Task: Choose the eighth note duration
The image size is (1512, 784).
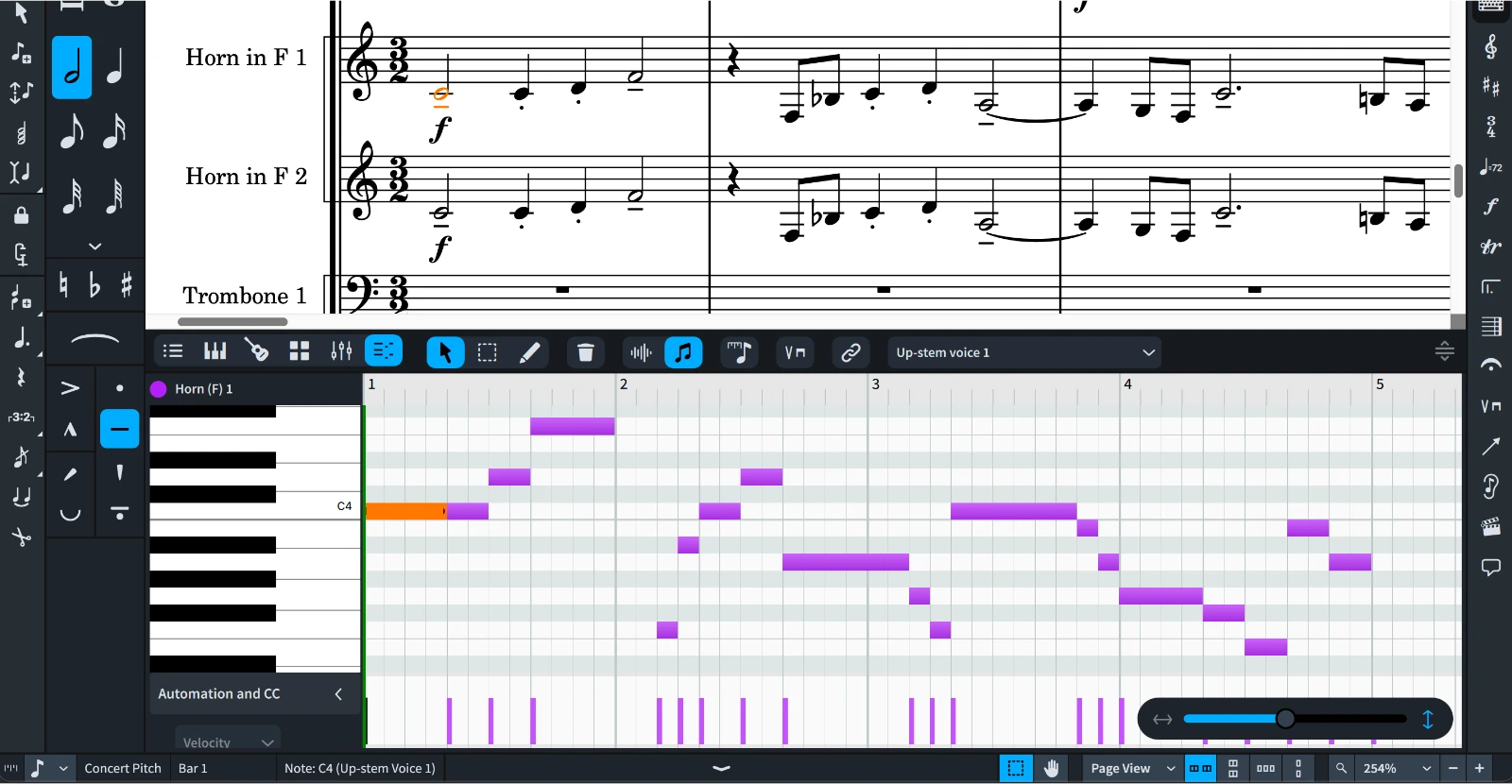Action: (72, 130)
